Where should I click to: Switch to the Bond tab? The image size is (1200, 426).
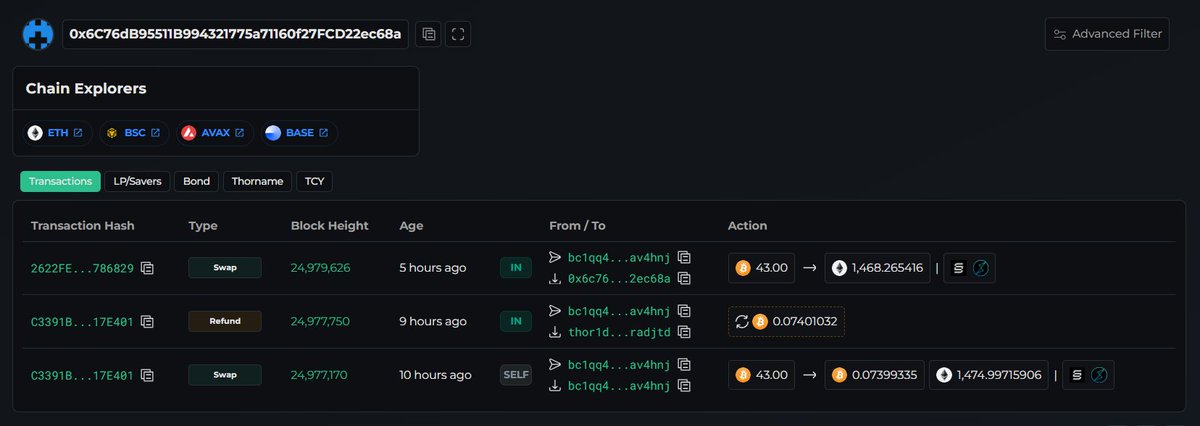[196, 181]
